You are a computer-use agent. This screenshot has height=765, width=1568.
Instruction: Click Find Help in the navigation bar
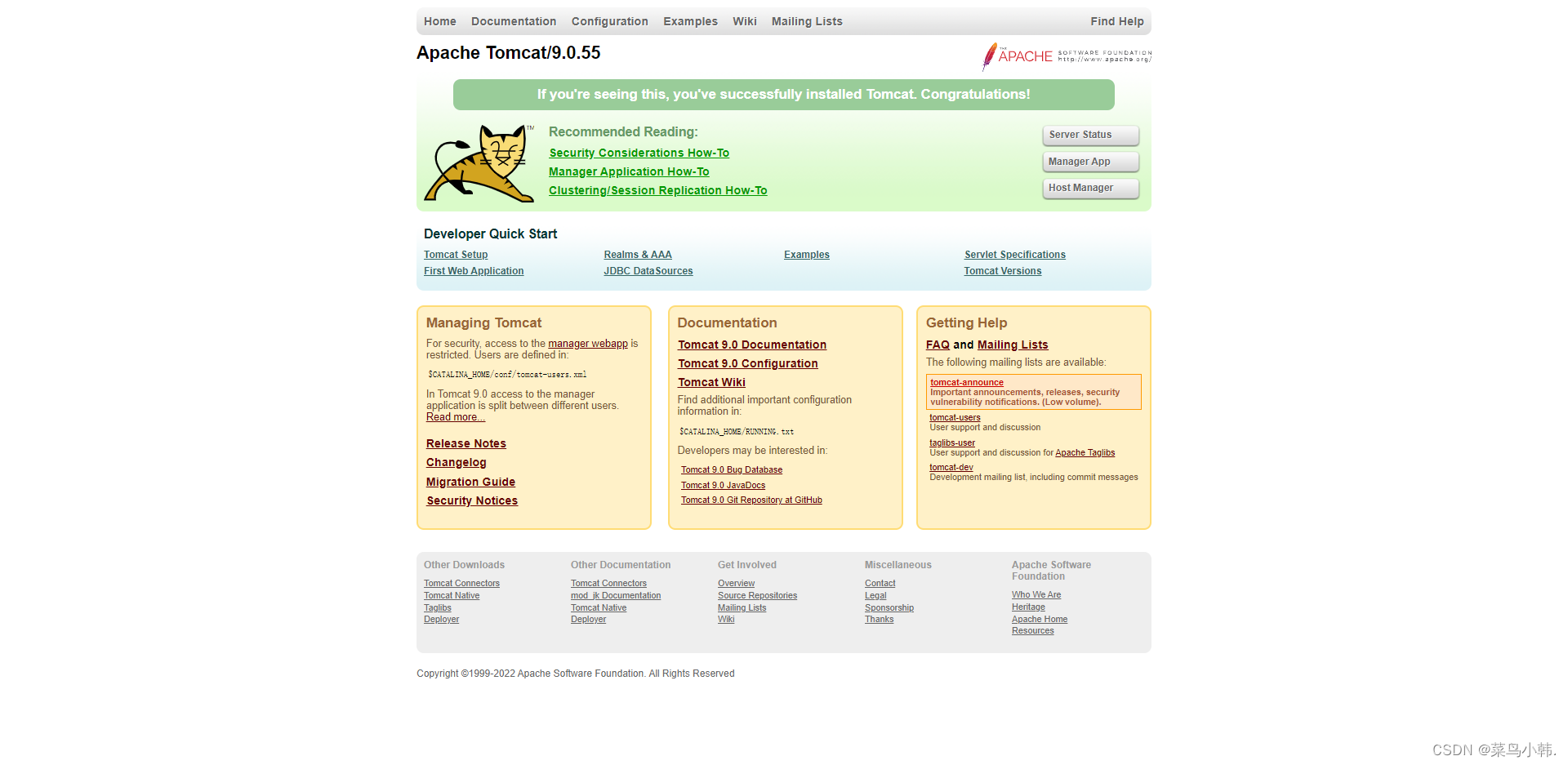[x=1117, y=21]
